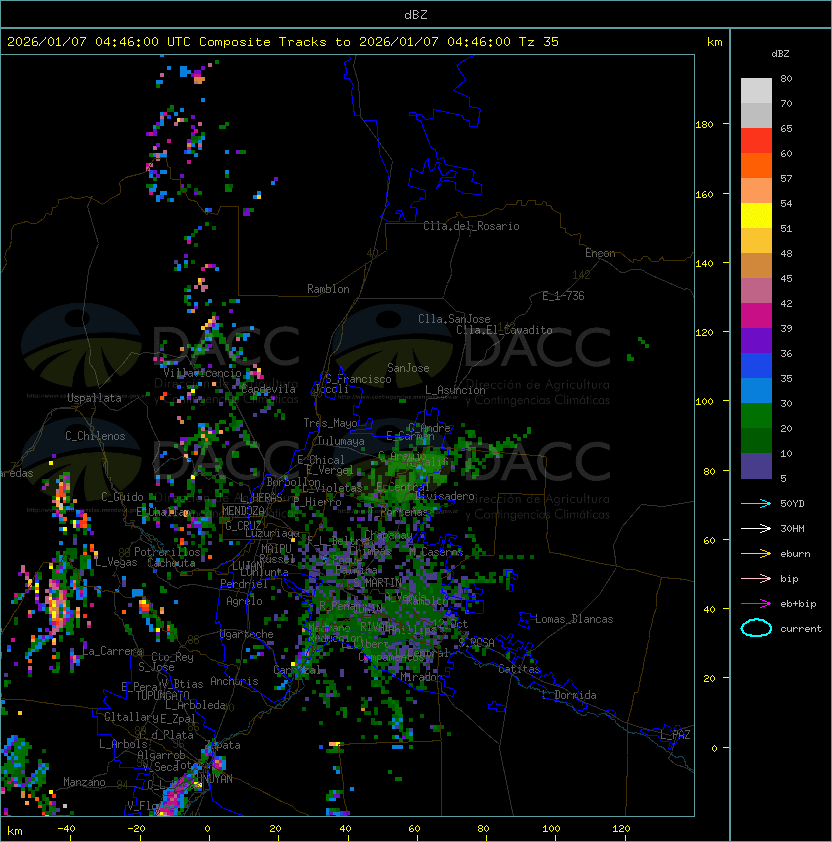
Task: Select the magenta swatch in the dBZ scale
Action: 756,316
